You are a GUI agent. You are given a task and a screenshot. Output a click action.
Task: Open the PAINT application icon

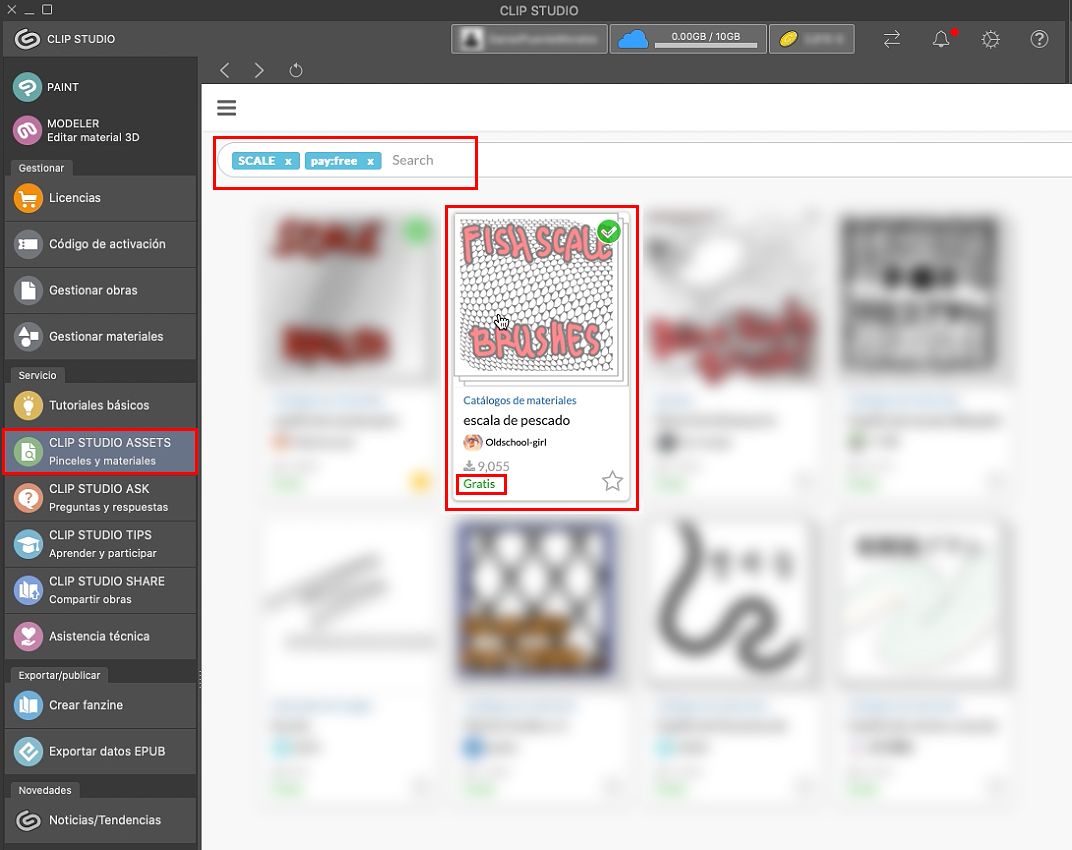pyautogui.click(x=27, y=87)
